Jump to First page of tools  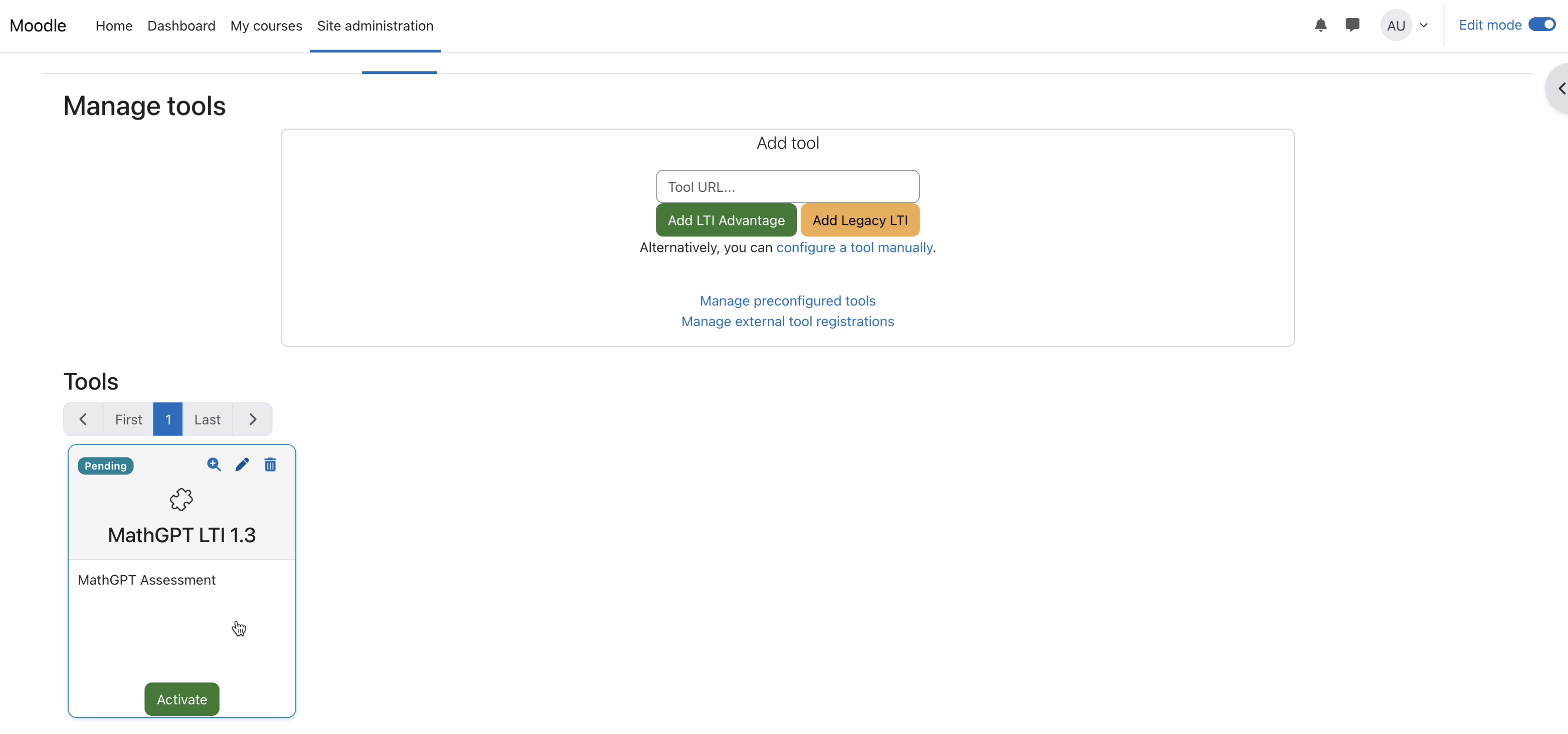[129, 419]
